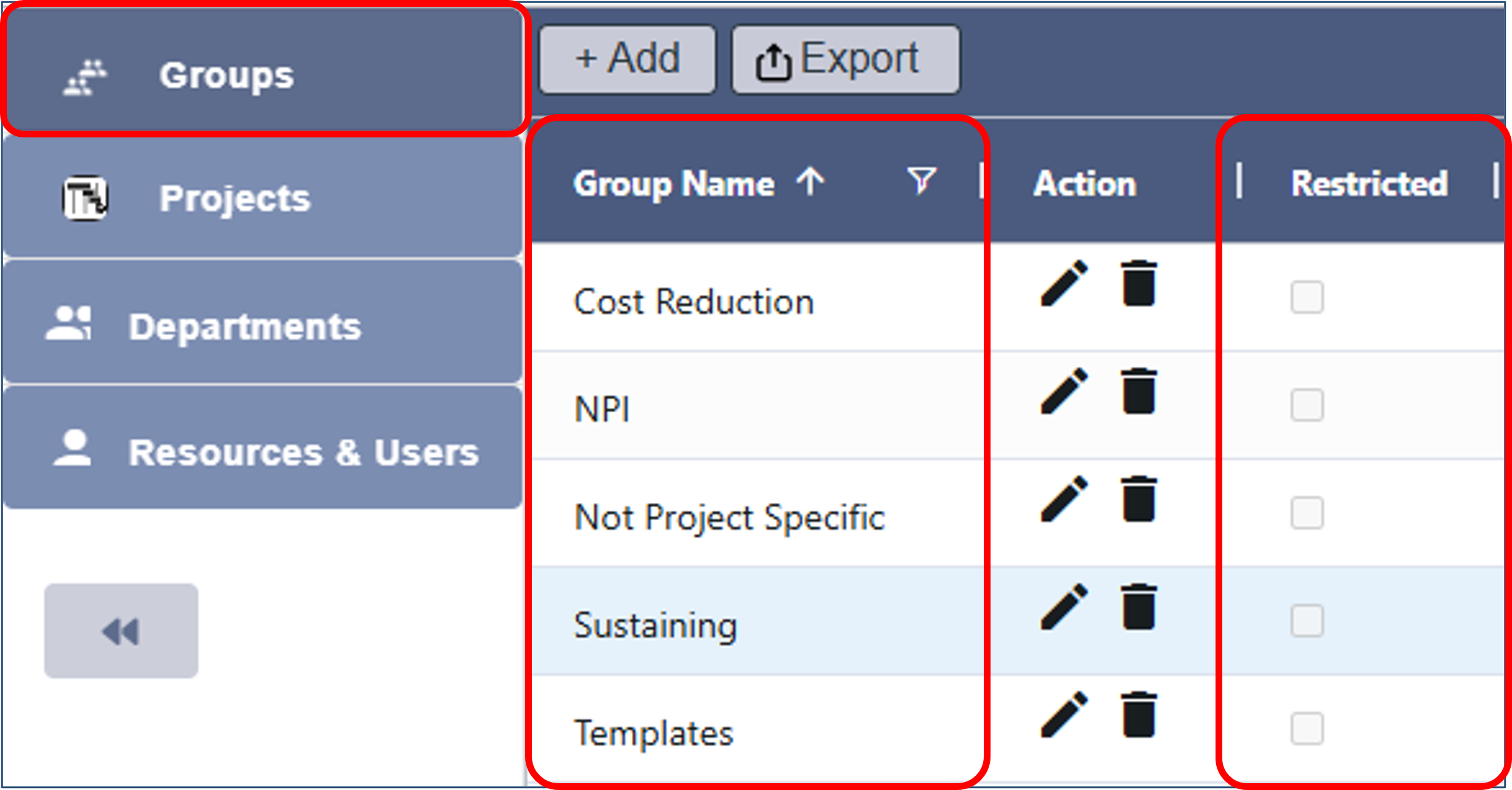Open filter icon on Group Name column
1512x790 pixels.
[922, 181]
